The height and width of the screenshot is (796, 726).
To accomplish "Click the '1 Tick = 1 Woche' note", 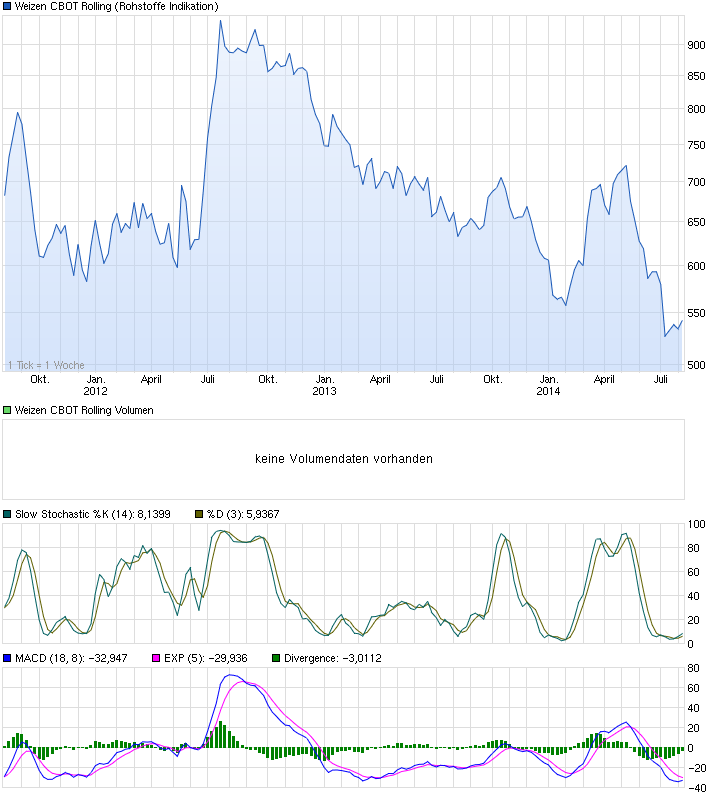I will pos(46,365).
